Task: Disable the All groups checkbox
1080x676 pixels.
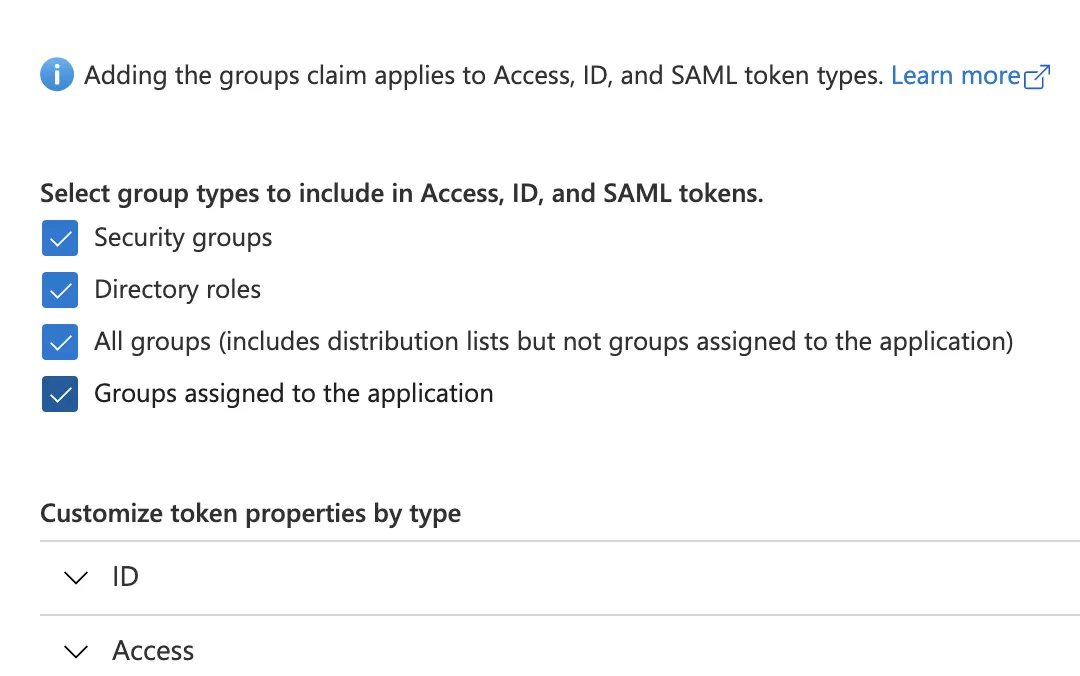Action: click(60, 343)
